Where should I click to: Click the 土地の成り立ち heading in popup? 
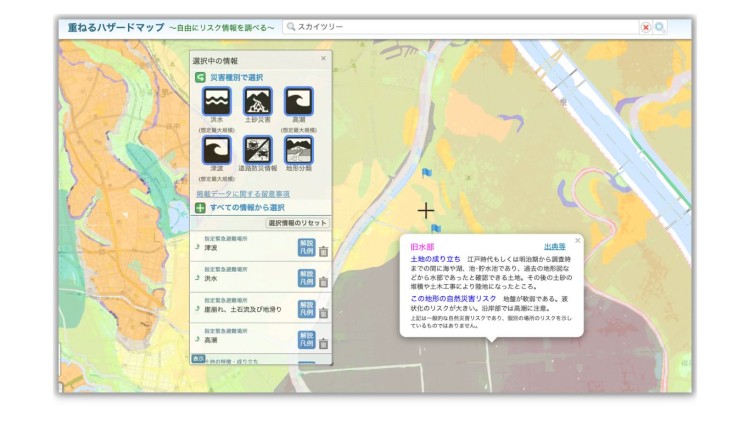tap(435, 259)
